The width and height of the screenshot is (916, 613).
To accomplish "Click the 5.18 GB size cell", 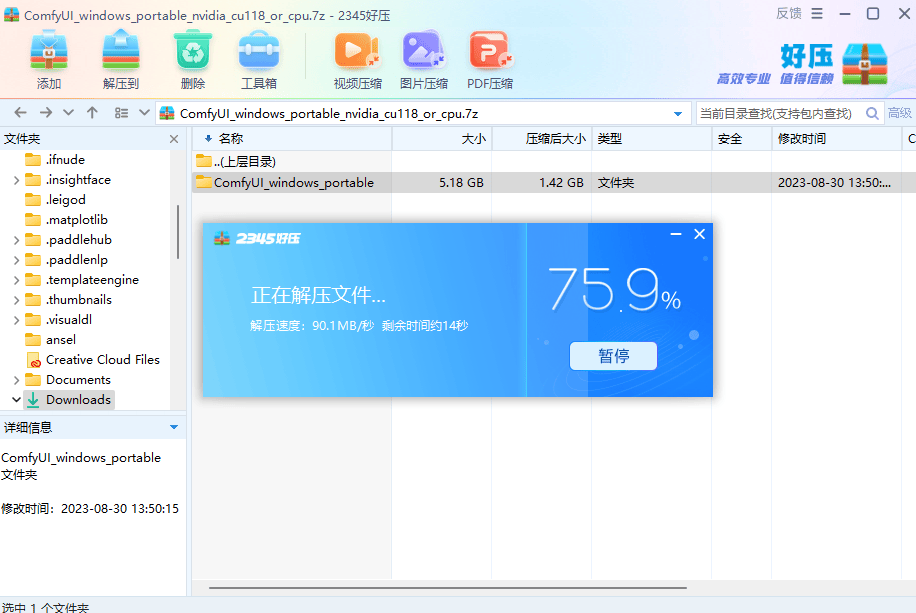I will coord(461,183).
